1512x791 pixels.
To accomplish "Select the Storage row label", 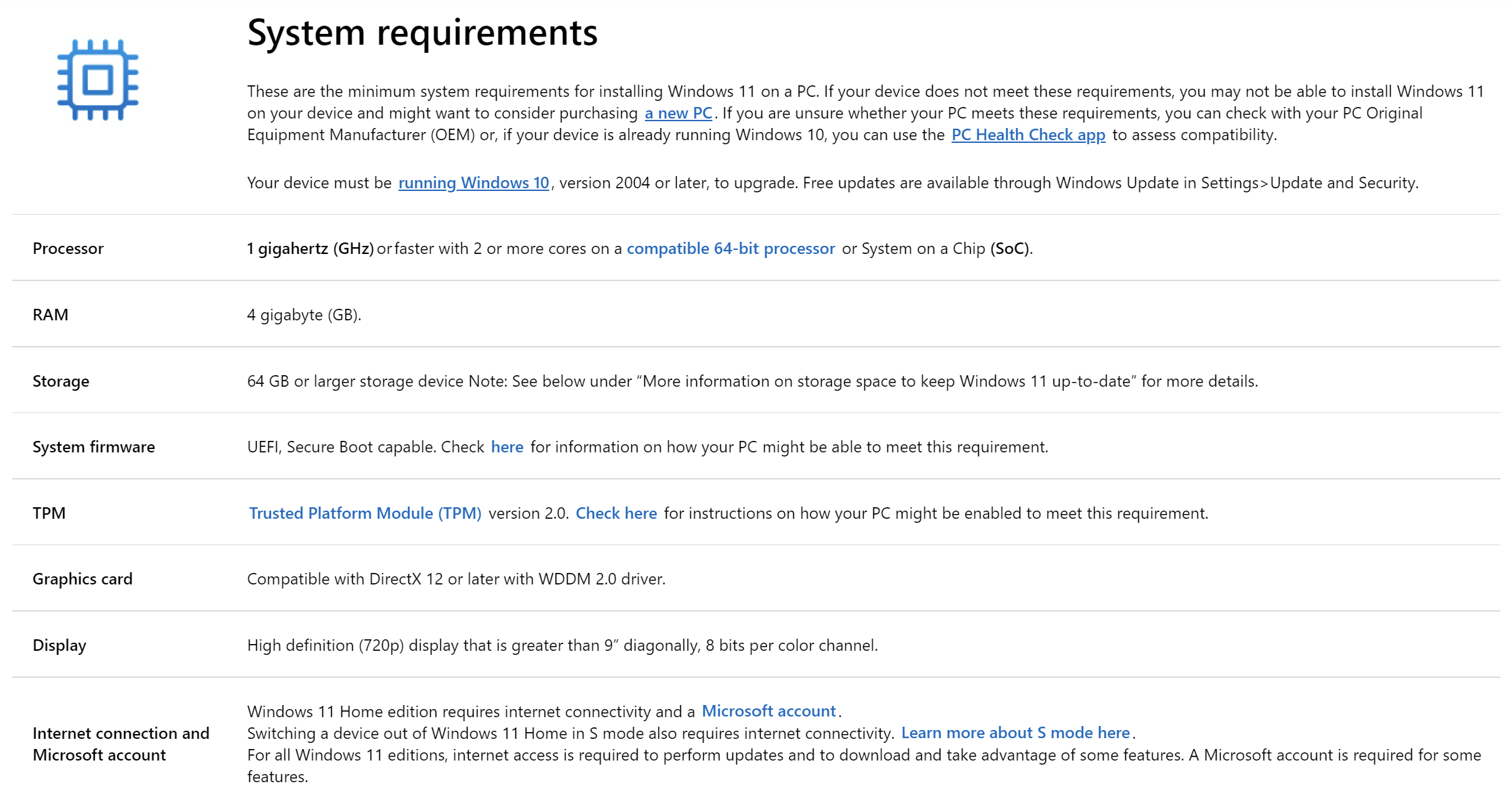I will (61, 381).
